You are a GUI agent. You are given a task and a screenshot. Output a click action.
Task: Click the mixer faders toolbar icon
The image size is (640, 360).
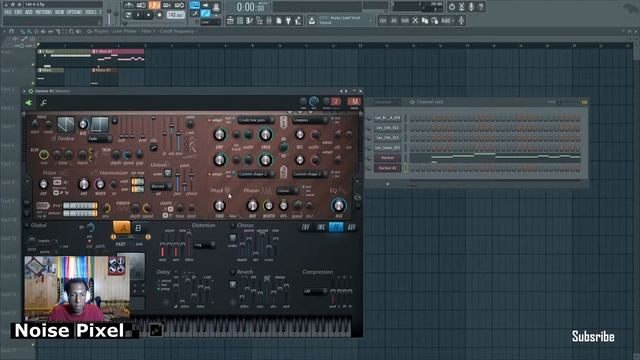tap(269, 20)
